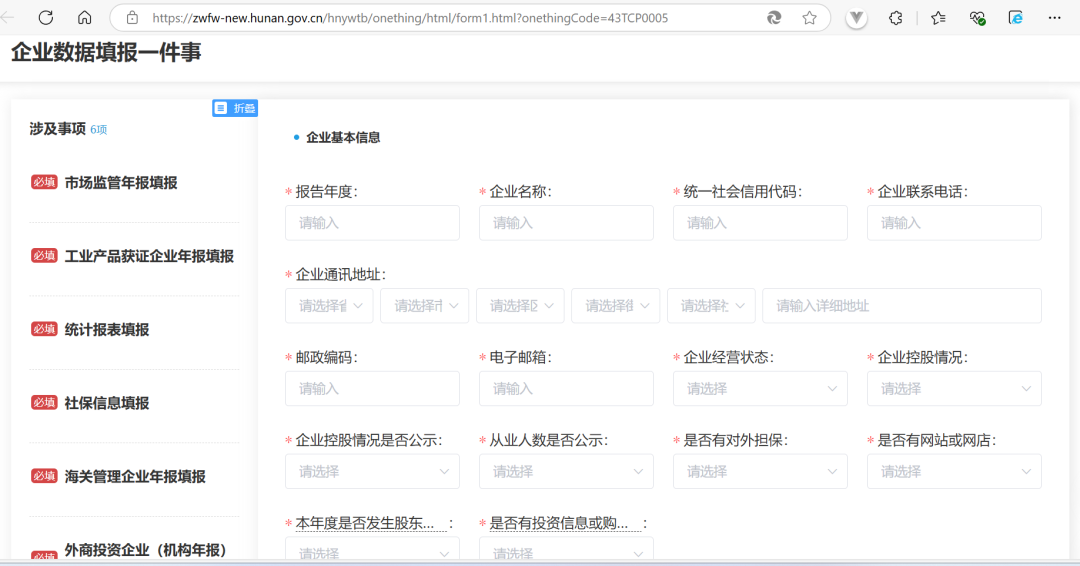
Task: Open 海关管理企业年报填报 item
Action: tap(135, 477)
